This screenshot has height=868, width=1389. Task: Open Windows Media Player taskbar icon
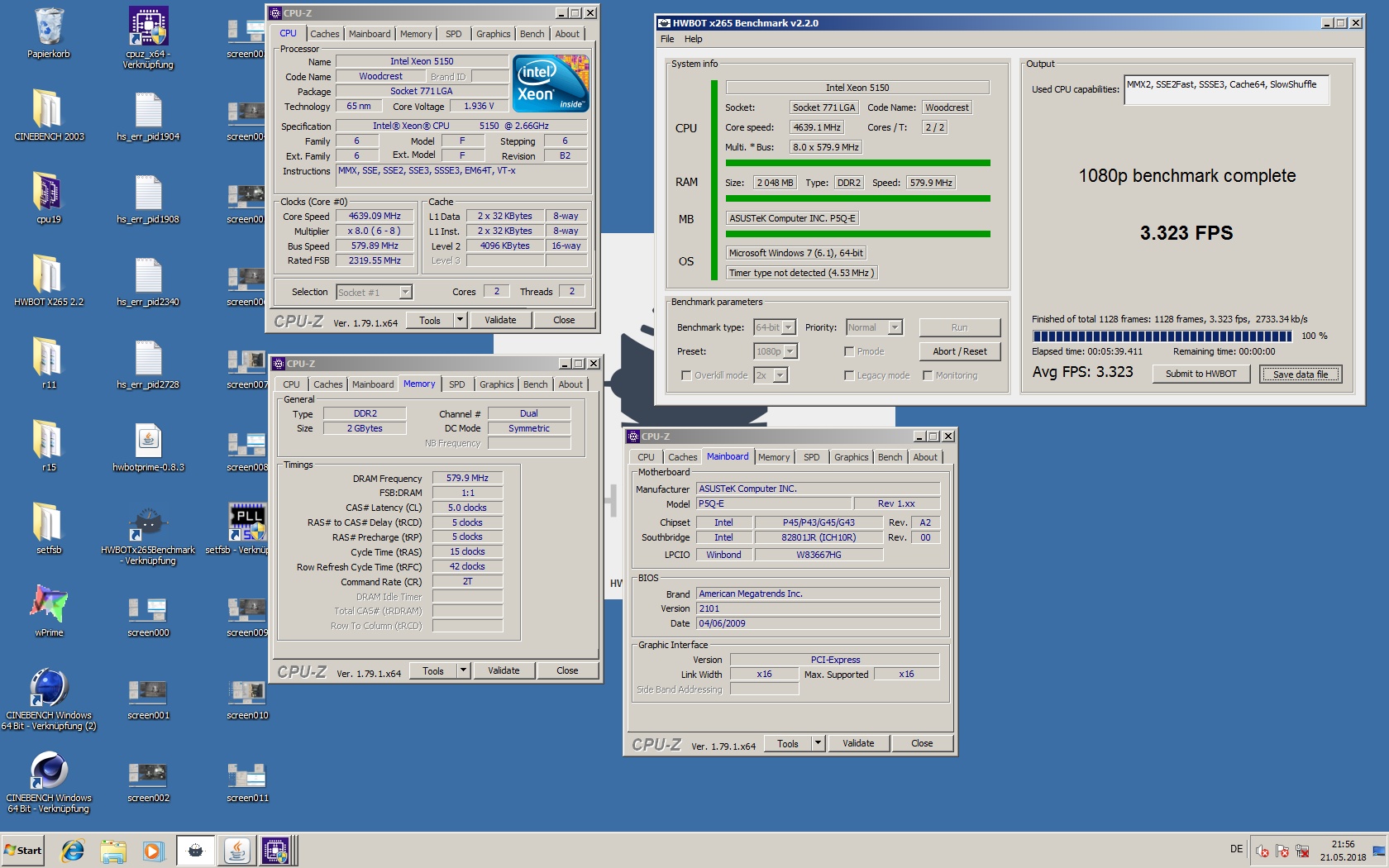(x=153, y=851)
